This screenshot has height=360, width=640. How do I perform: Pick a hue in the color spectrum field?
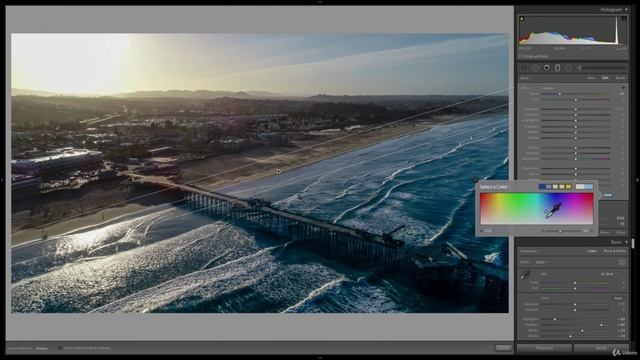[536, 209]
